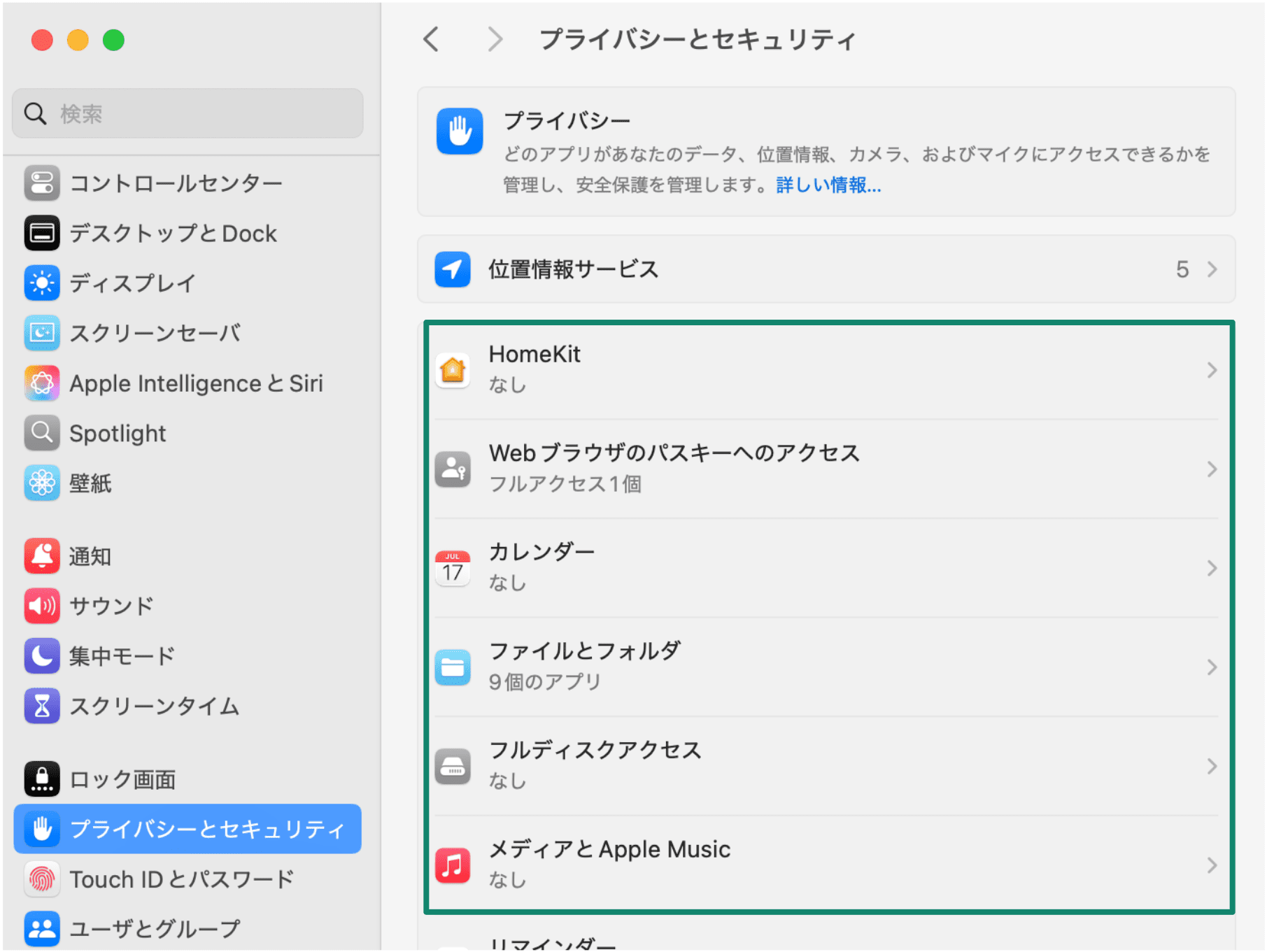
Task: Open HomeKit details via its chevron
Action: click(1212, 370)
